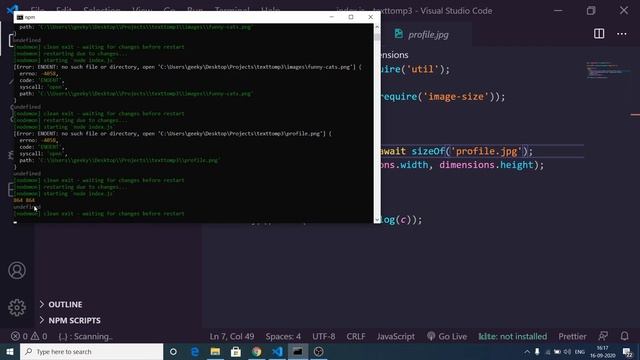This screenshot has height=360, width=640.
Task: Open the Windows Start menu
Action: coord(10,351)
